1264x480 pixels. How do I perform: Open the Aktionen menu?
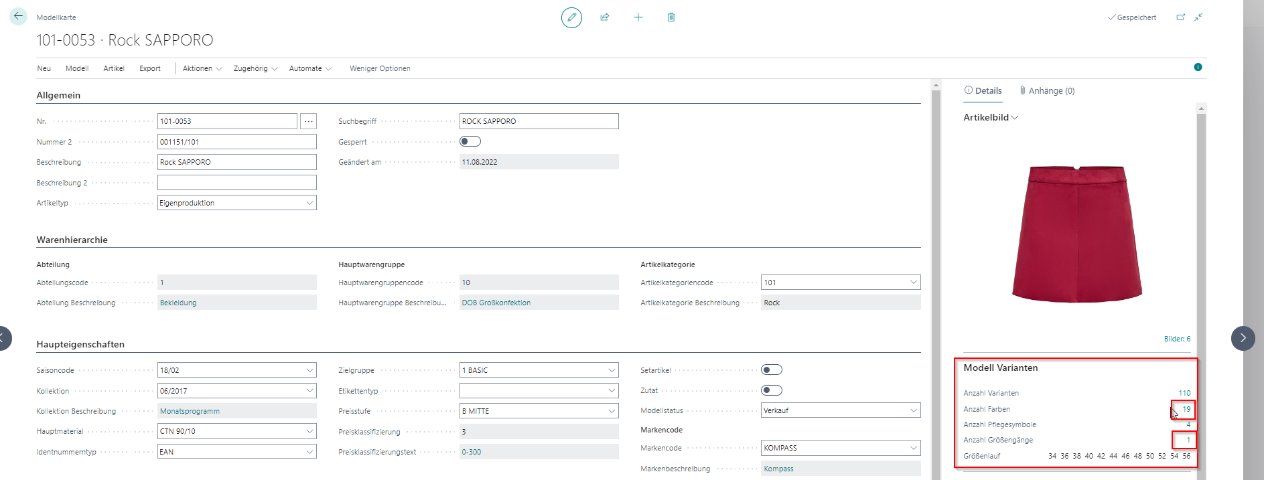(x=202, y=68)
